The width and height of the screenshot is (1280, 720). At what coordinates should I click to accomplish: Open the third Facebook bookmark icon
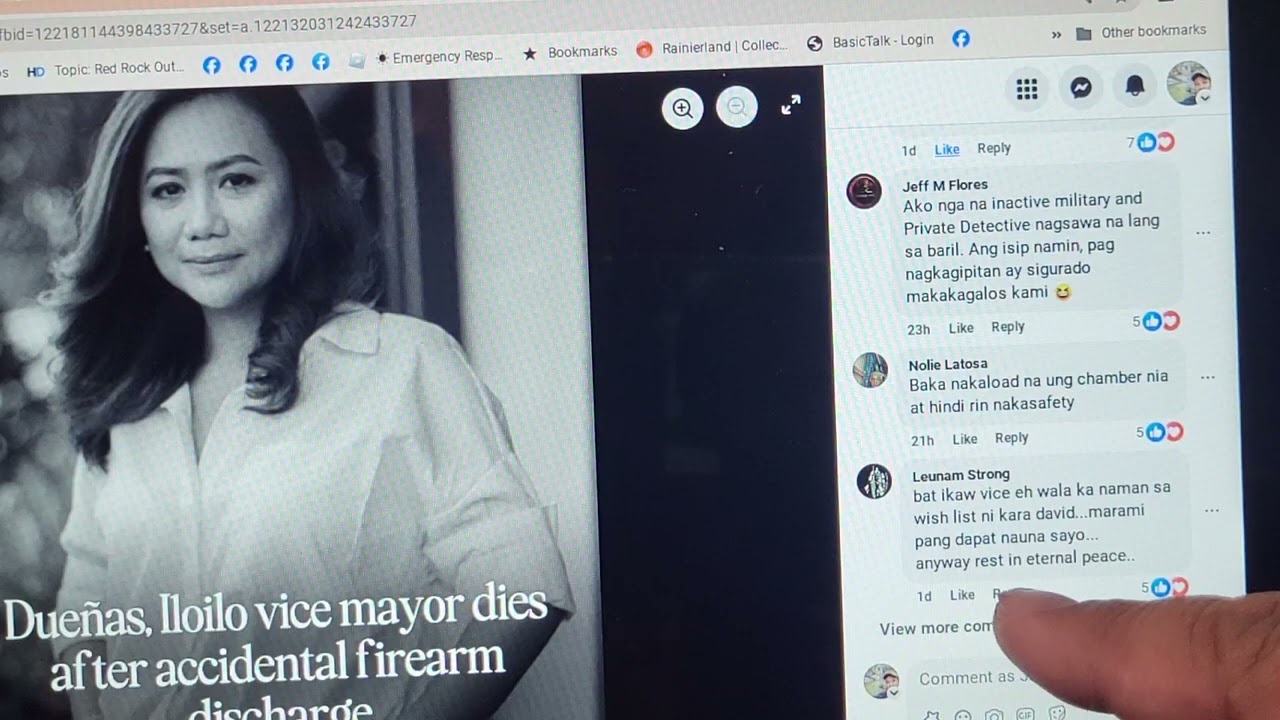pos(284,63)
